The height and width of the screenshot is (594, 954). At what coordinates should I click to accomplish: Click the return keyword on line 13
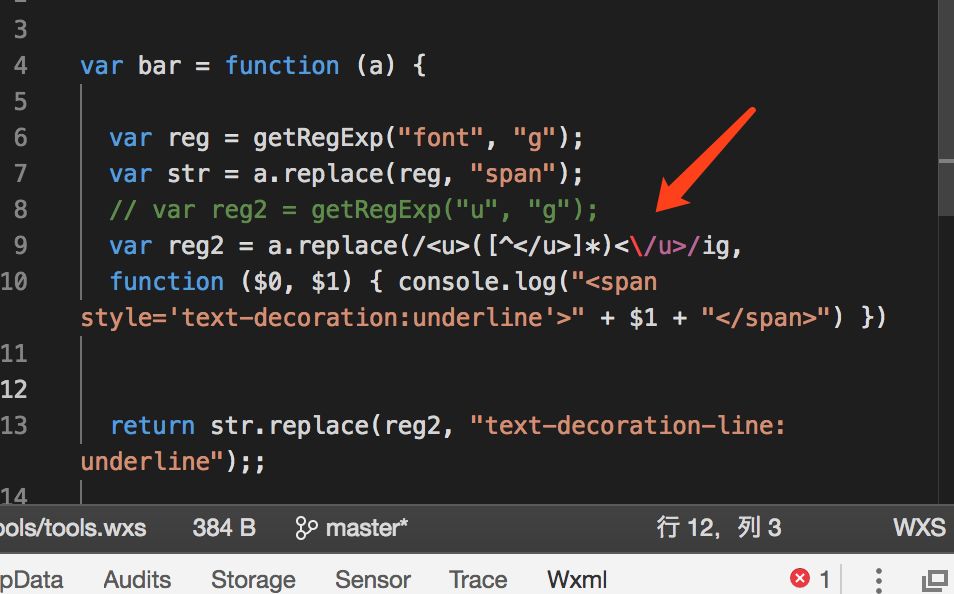tap(153, 425)
